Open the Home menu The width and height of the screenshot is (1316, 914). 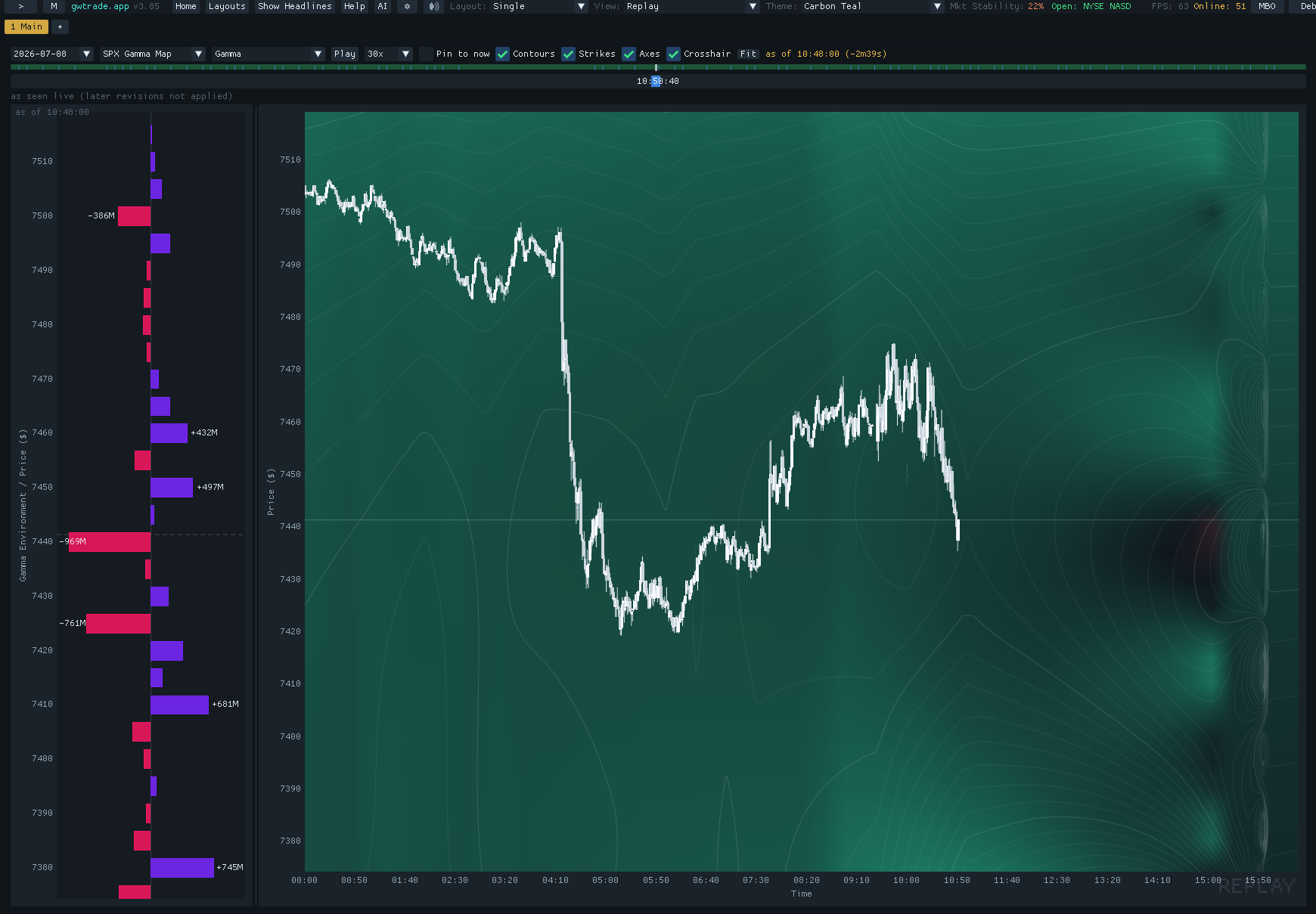pos(185,6)
